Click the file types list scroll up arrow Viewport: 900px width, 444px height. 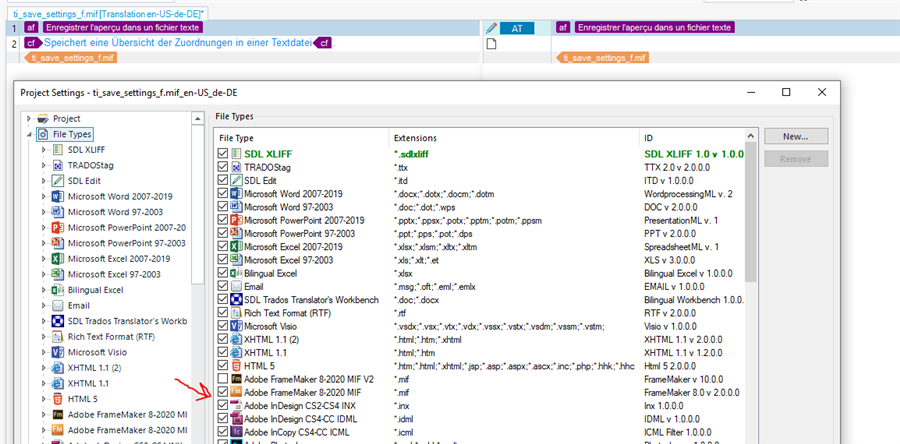750,136
